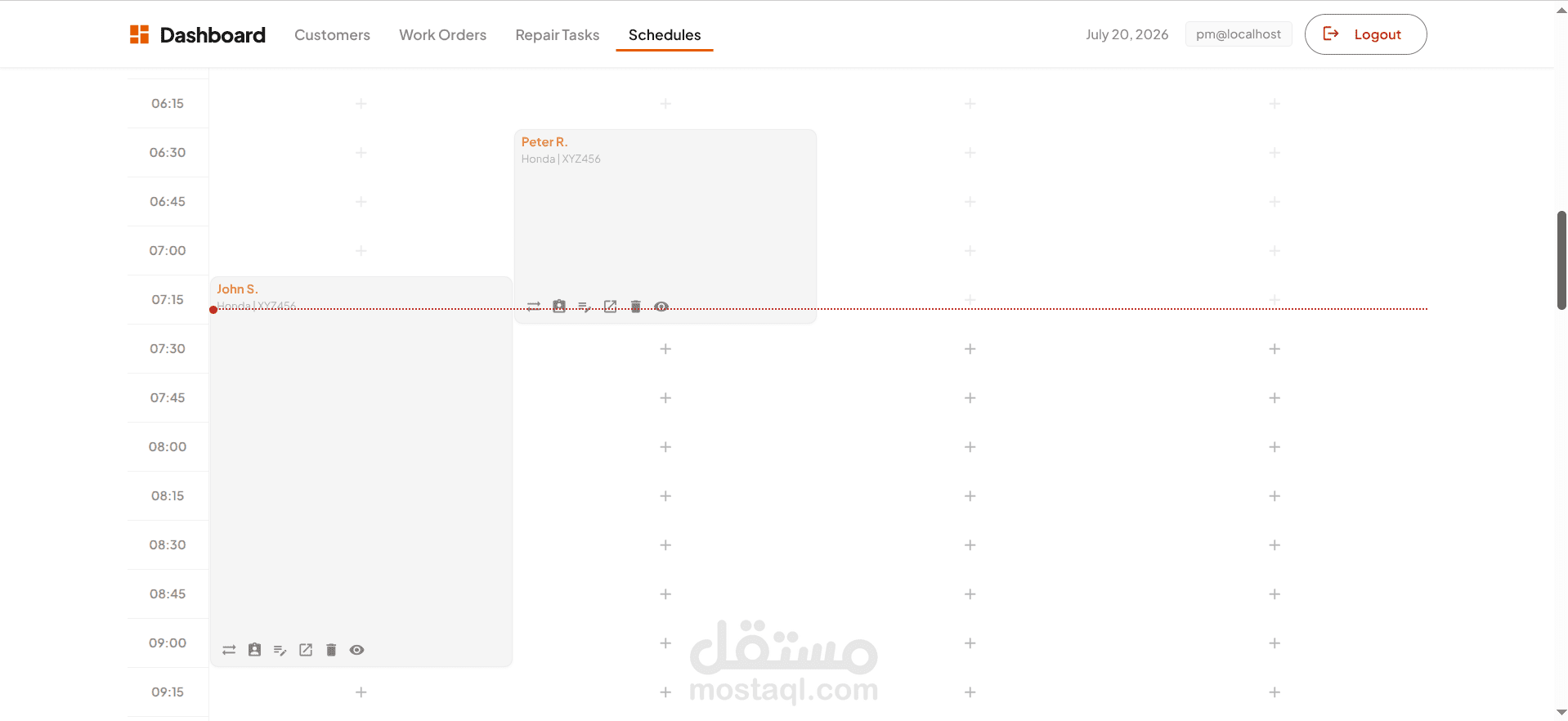Add appointment at 07:00 in the third column
Screen dimensions: 1568x721
click(970, 251)
